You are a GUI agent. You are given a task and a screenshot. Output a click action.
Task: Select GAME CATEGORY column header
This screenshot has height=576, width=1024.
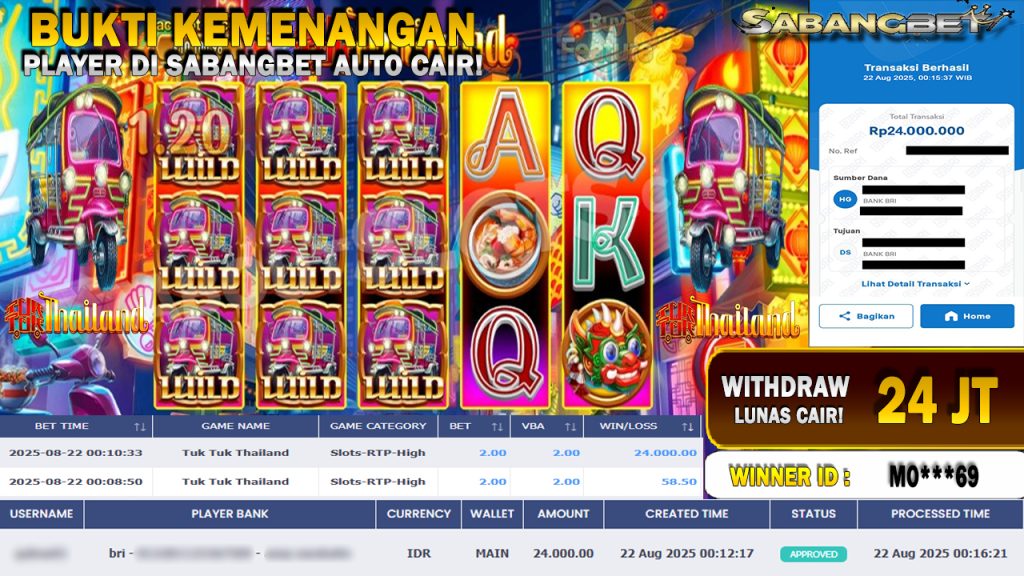pyautogui.click(x=377, y=426)
